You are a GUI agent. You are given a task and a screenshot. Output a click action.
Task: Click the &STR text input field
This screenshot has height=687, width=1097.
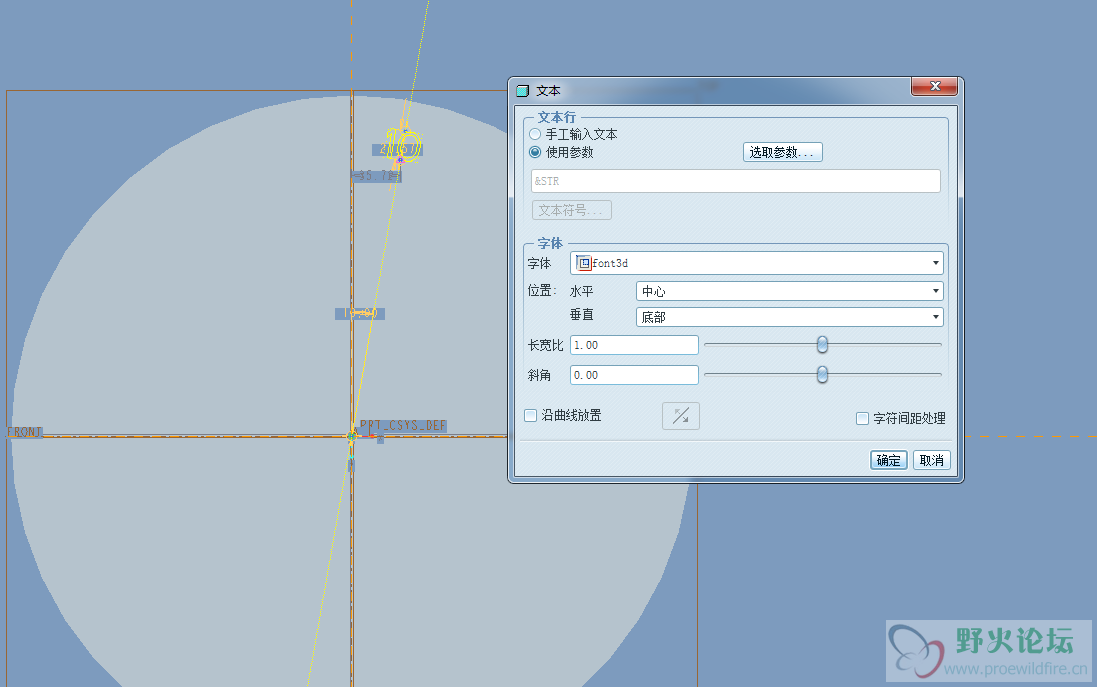(735, 181)
